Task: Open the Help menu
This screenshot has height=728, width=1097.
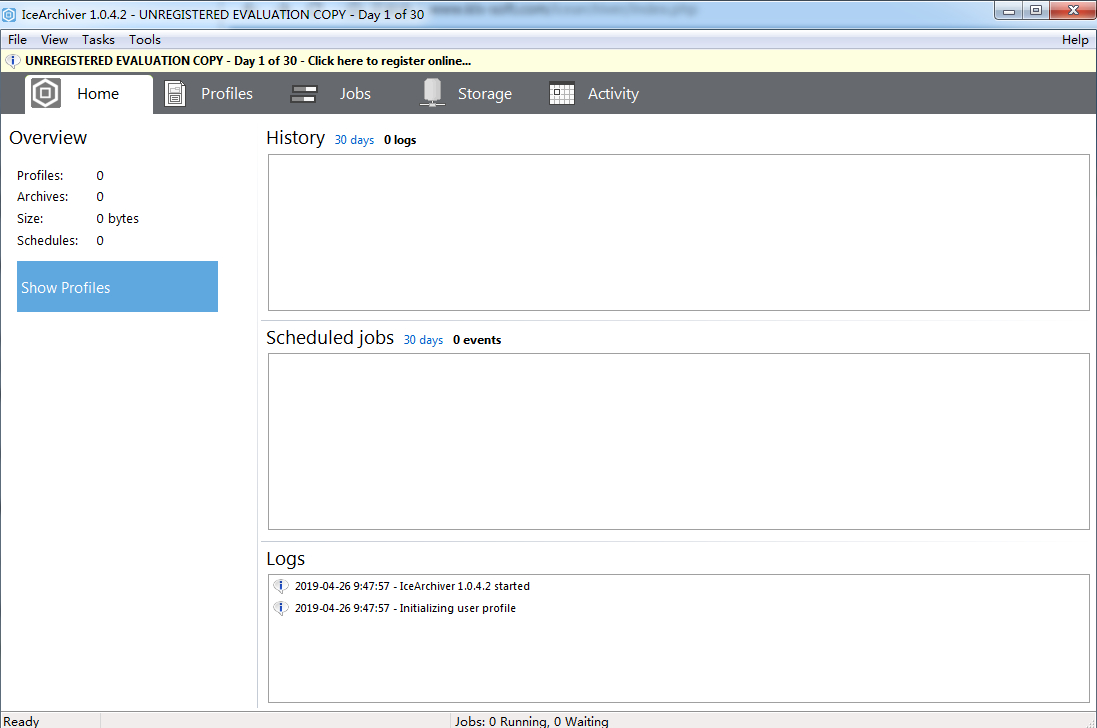Action: click(1075, 40)
